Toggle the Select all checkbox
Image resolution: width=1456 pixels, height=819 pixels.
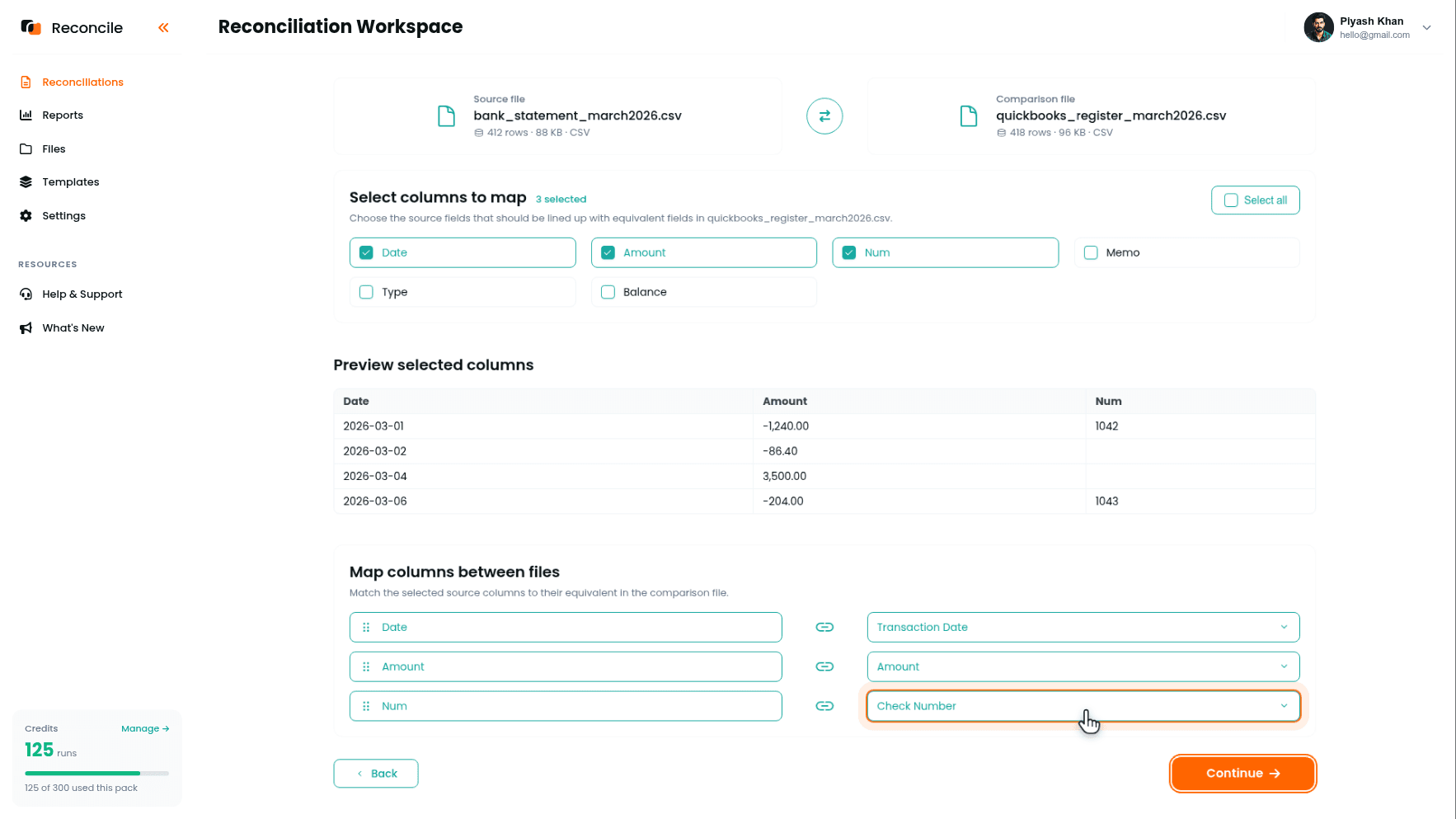tap(1231, 200)
